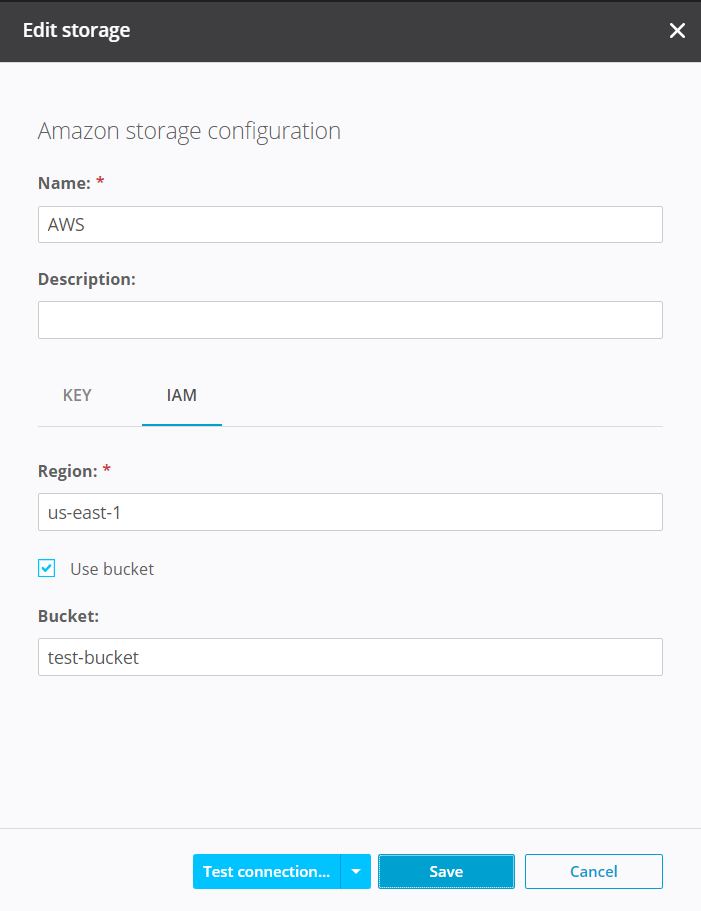Switch to the KEY tab

coord(77,395)
